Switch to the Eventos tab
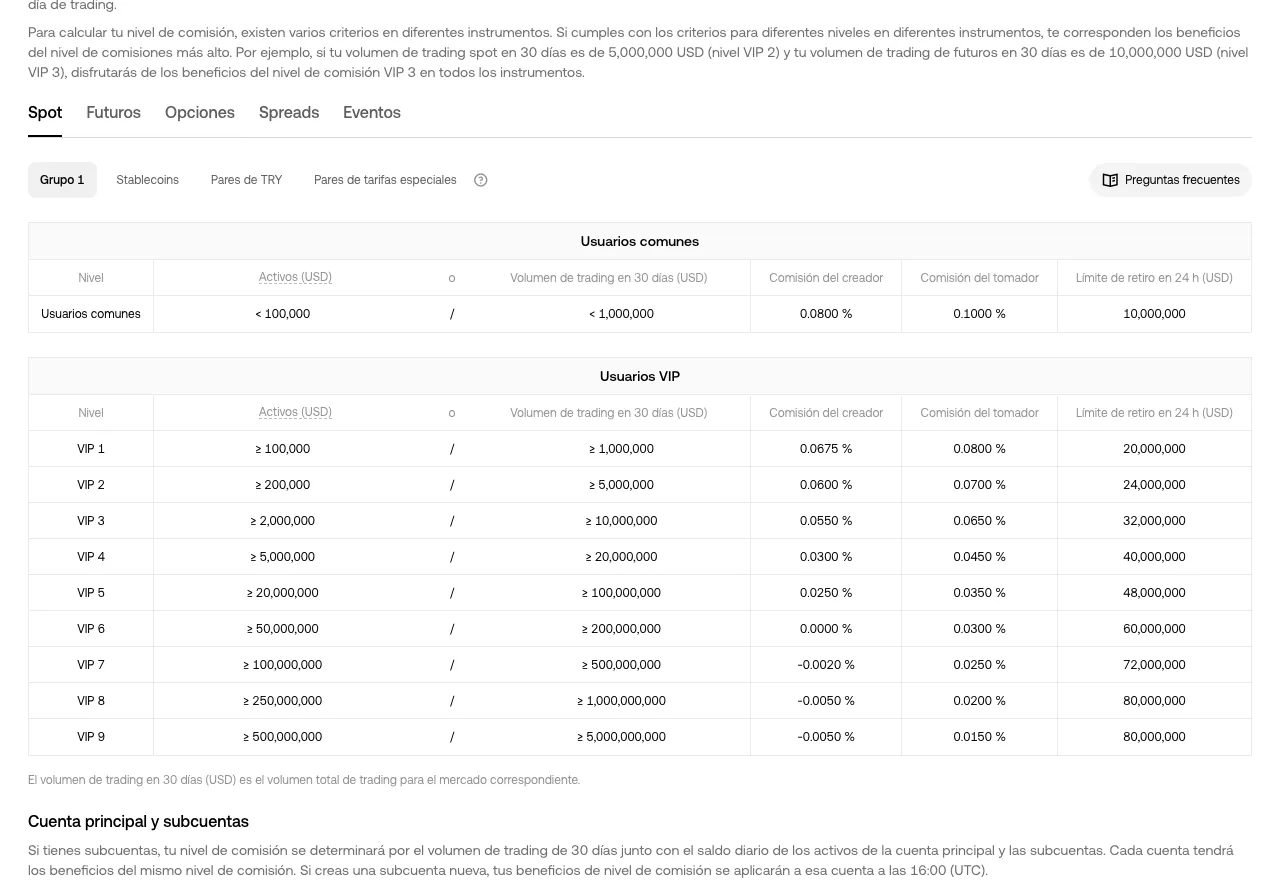Screen dimensions: 1280x880 pyautogui.click(x=372, y=113)
